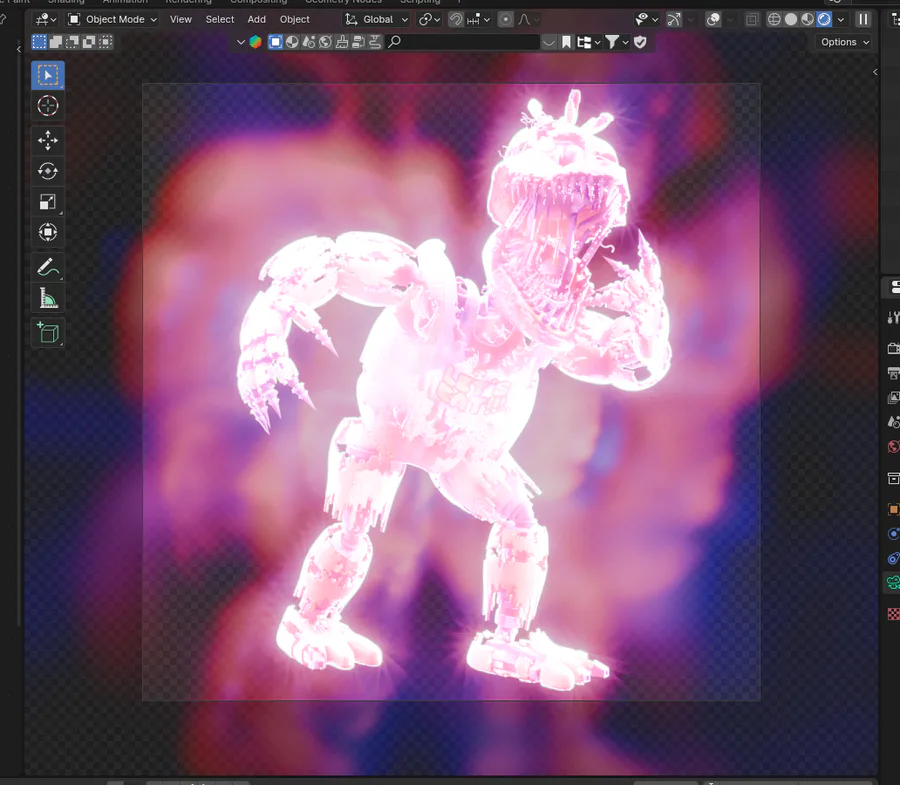Open the Object Mode dropdown
The width and height of the screenshot is (900, 785).
pos(113,20)
